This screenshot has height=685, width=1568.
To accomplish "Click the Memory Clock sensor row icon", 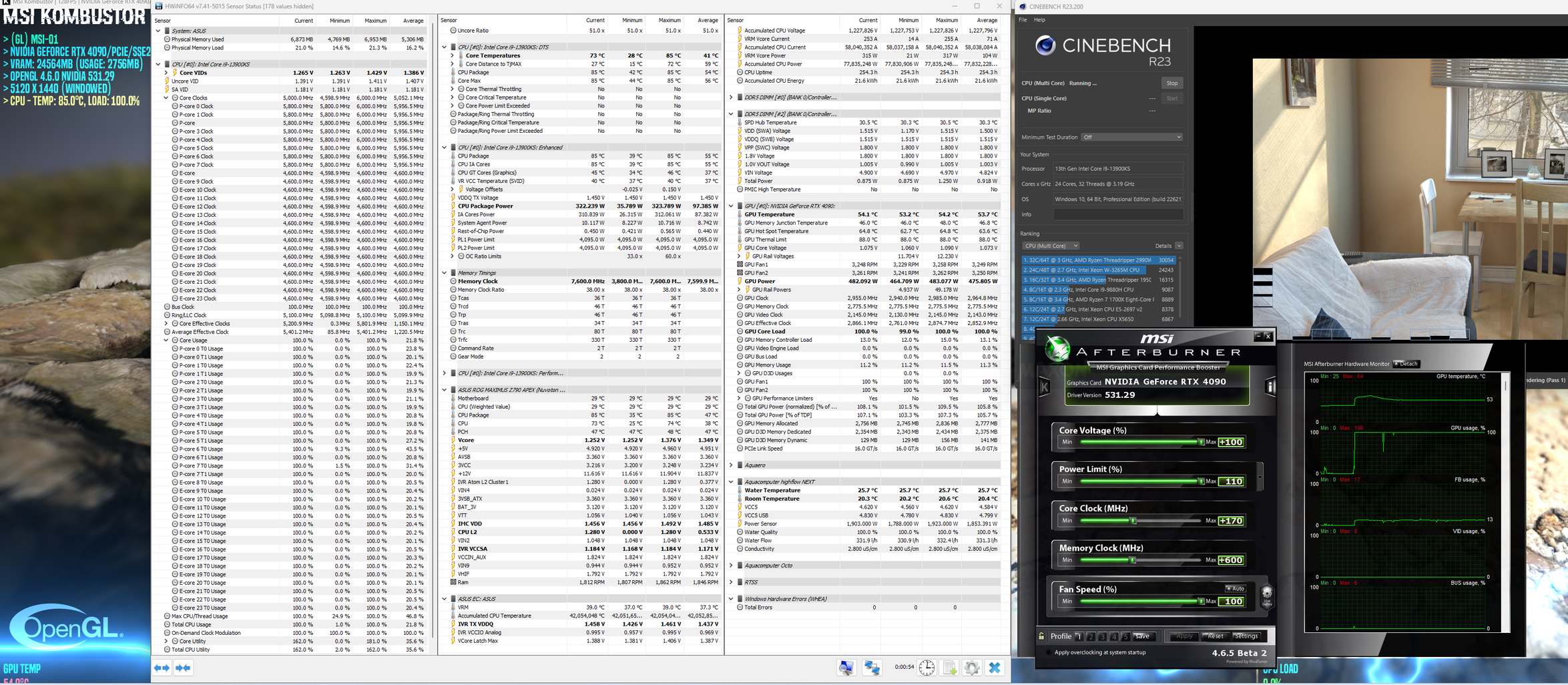I will (453, 281).
